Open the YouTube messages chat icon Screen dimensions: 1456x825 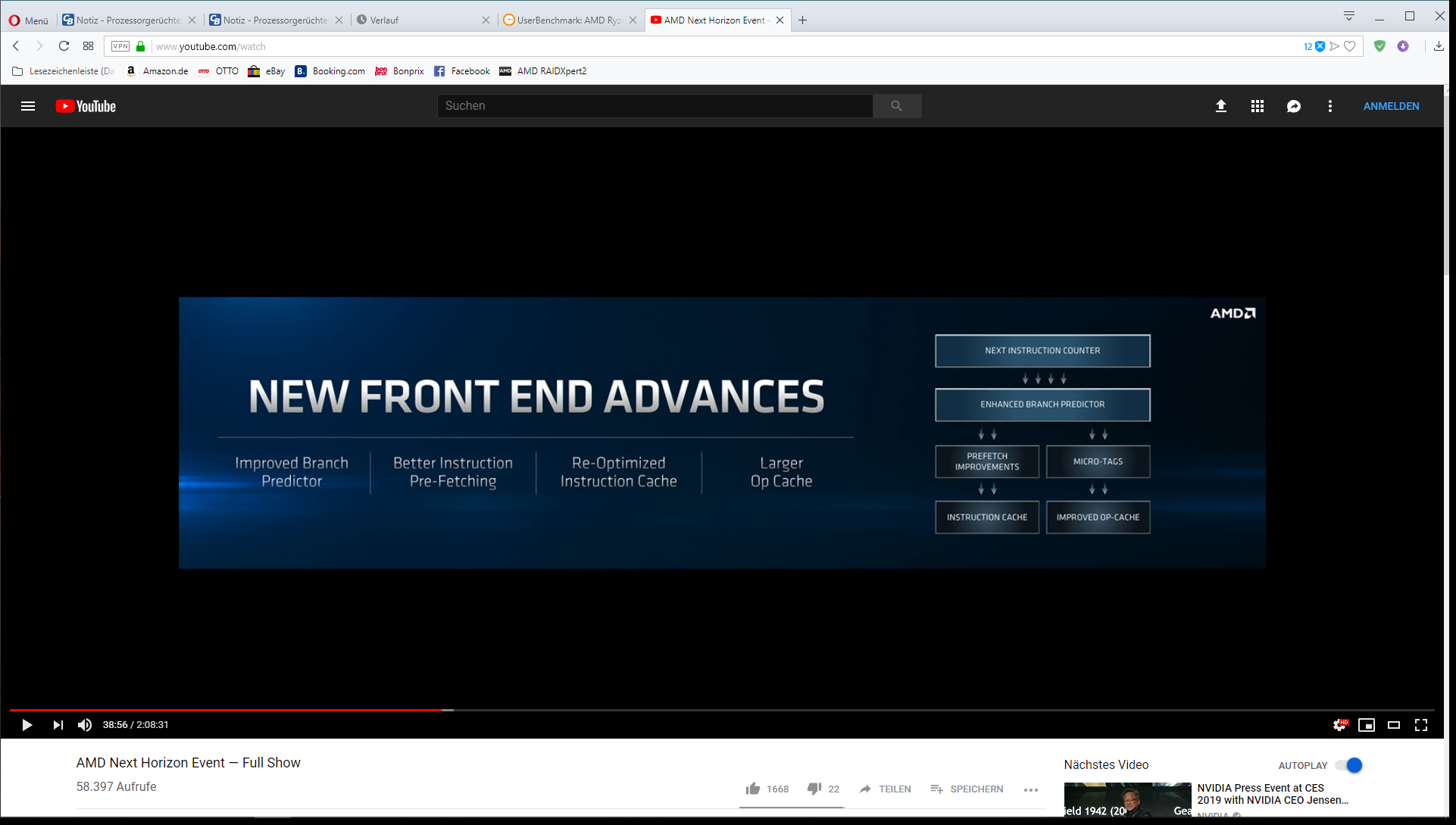pos(1293,106)
